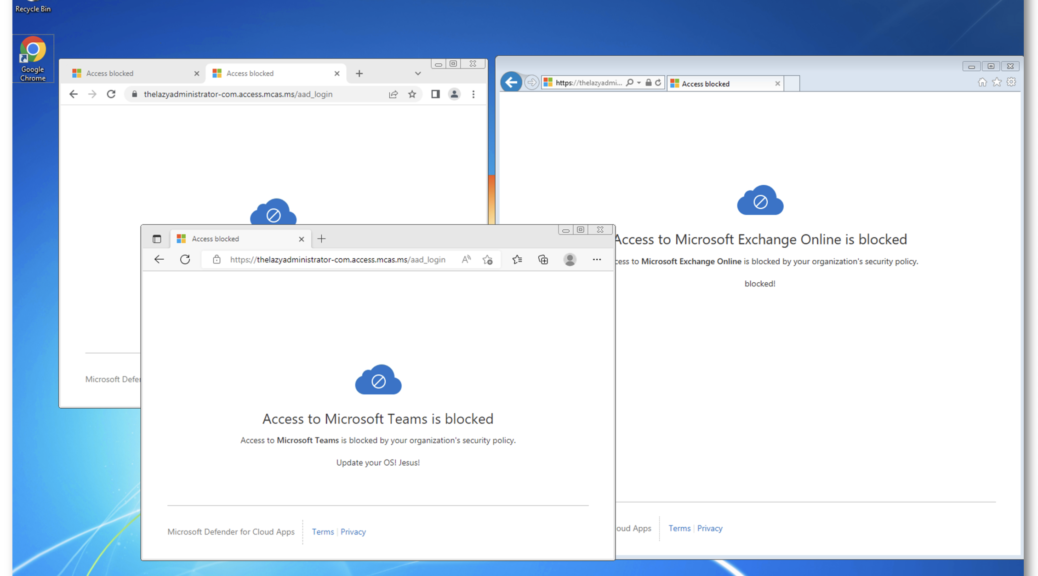This screenshot has height=576, width=1038.
Task: Open the Privacy link in Edge page
Action: [353, 532]
